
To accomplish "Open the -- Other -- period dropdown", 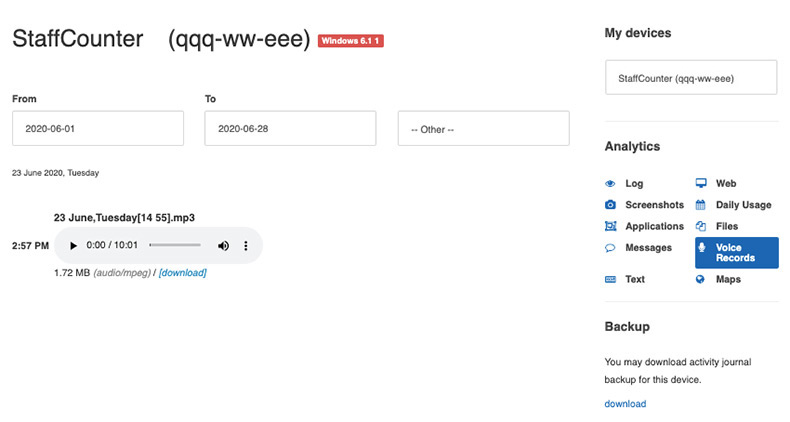I will [x=484, y=129].
